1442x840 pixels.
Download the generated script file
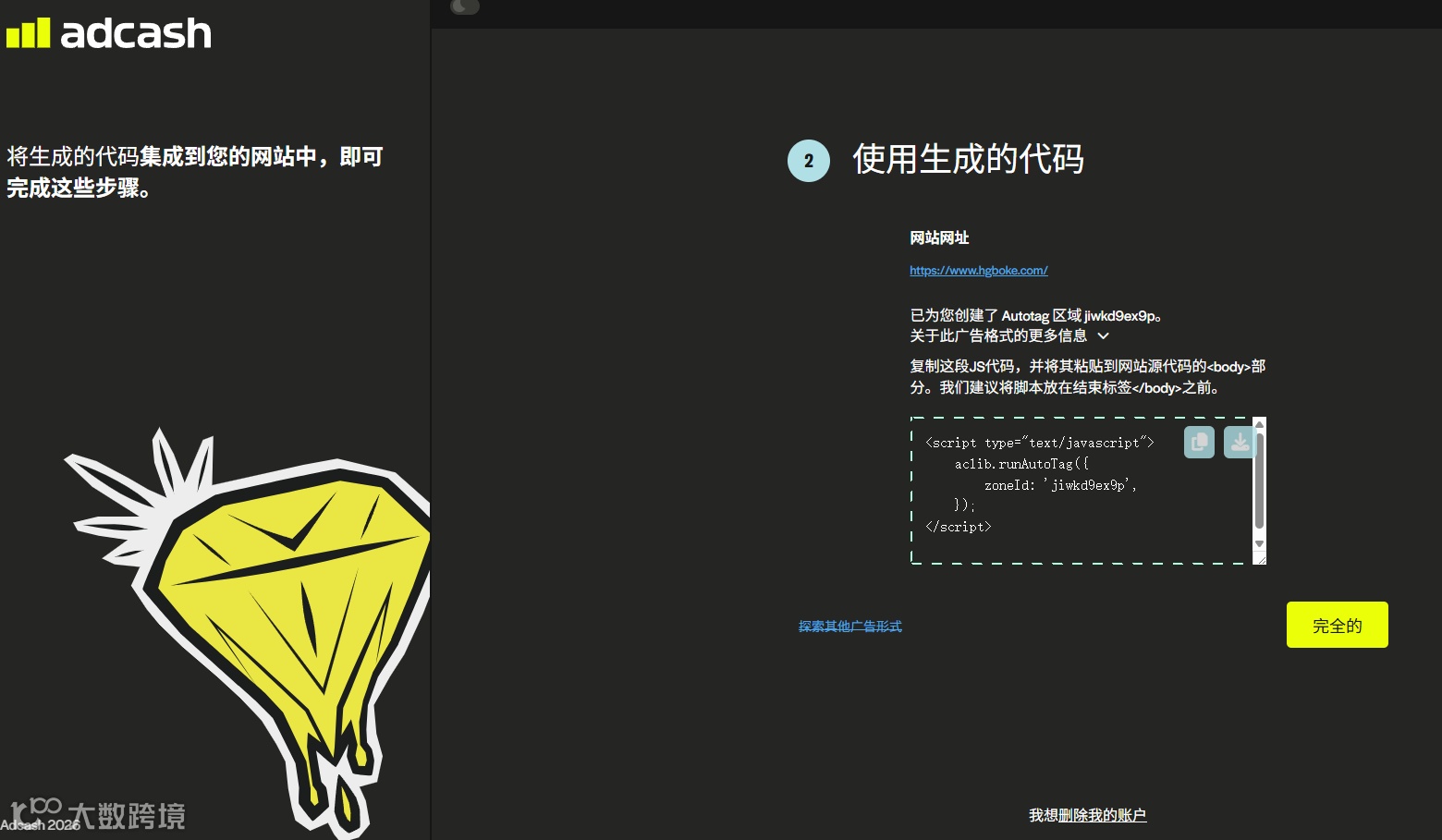1239,443
